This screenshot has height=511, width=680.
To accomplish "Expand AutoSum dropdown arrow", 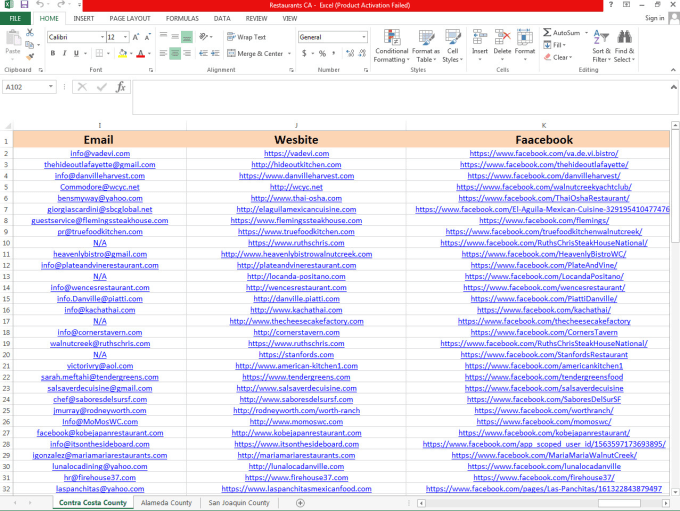I will point(586,33).
